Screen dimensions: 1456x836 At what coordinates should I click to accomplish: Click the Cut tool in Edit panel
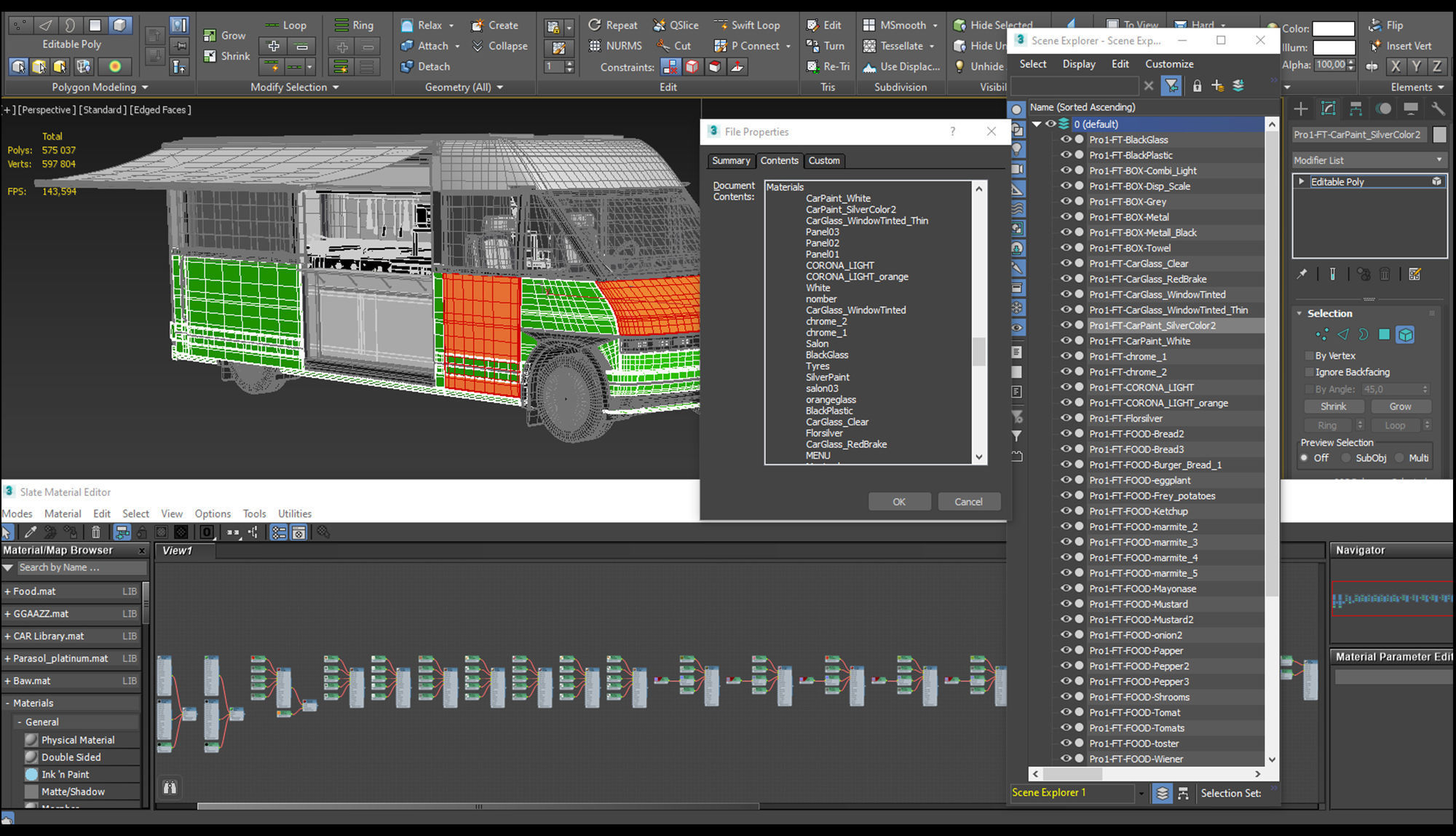point(674,45)
